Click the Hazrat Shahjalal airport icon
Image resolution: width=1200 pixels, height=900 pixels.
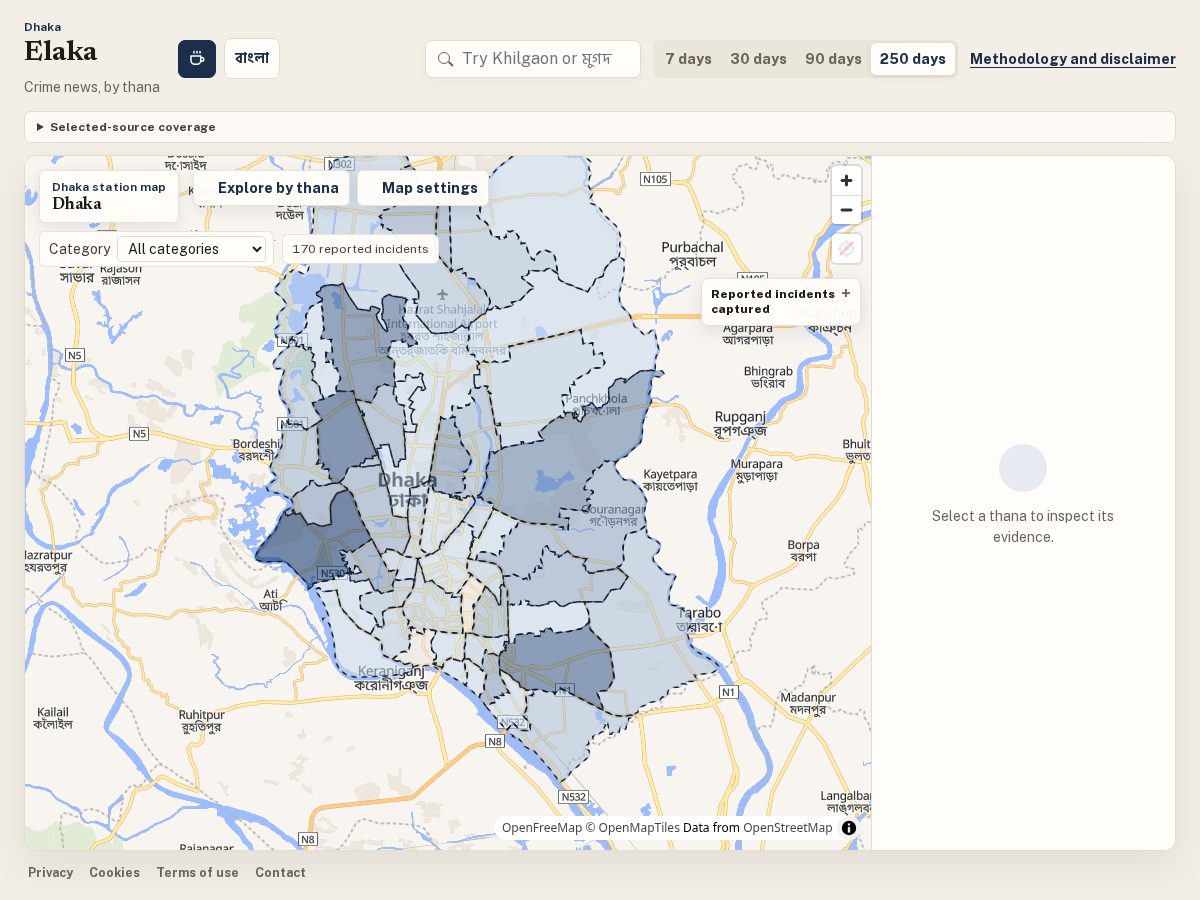tap(442, 294)
